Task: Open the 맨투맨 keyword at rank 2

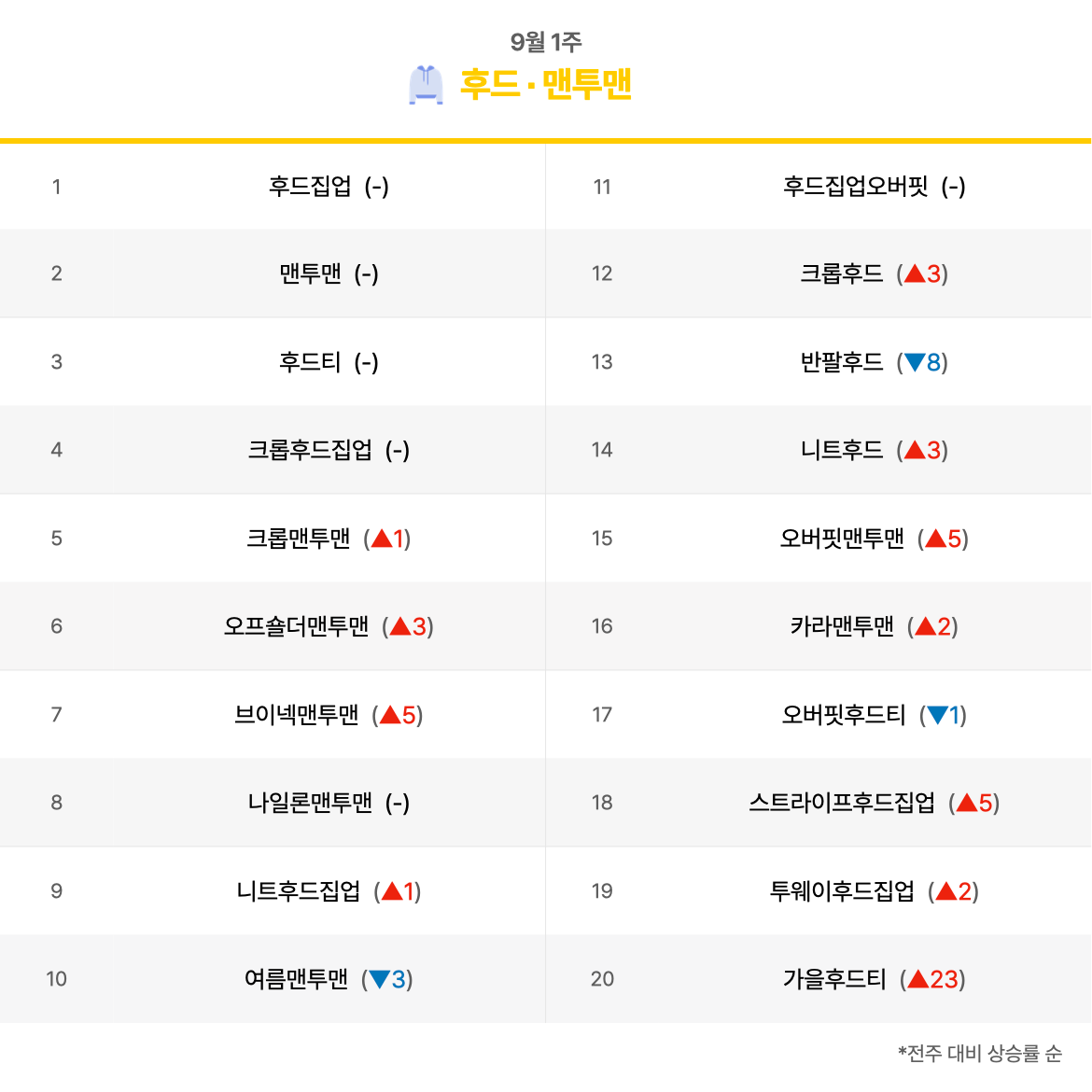Action: (310, 273)
